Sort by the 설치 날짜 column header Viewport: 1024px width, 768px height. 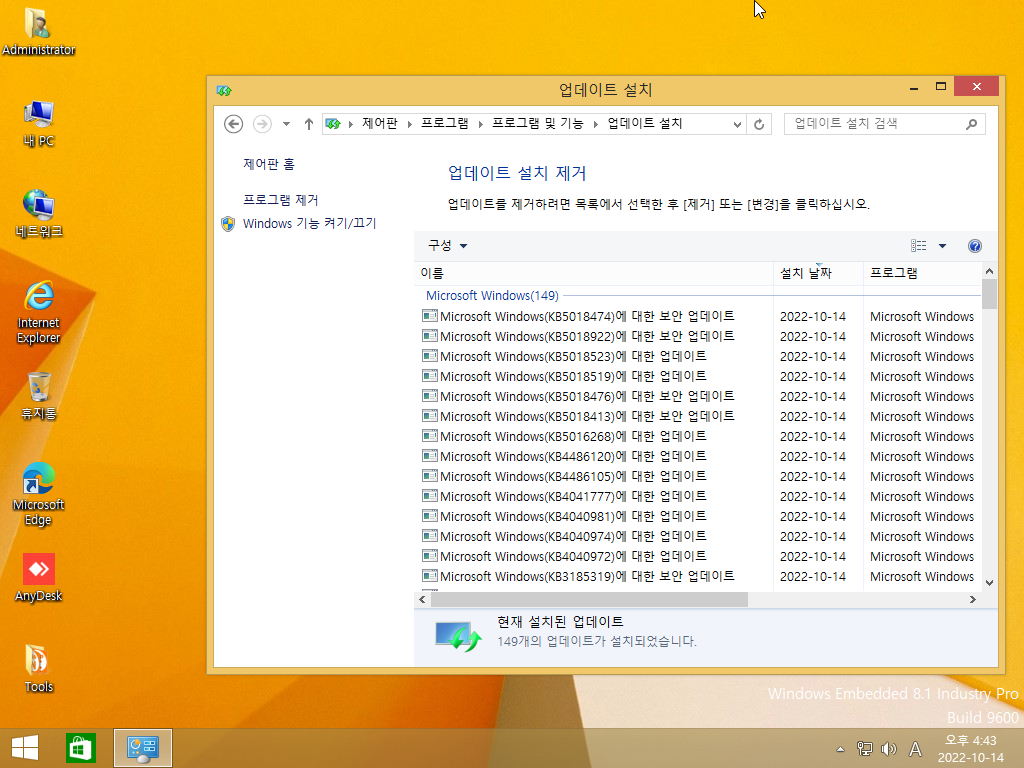818,273
